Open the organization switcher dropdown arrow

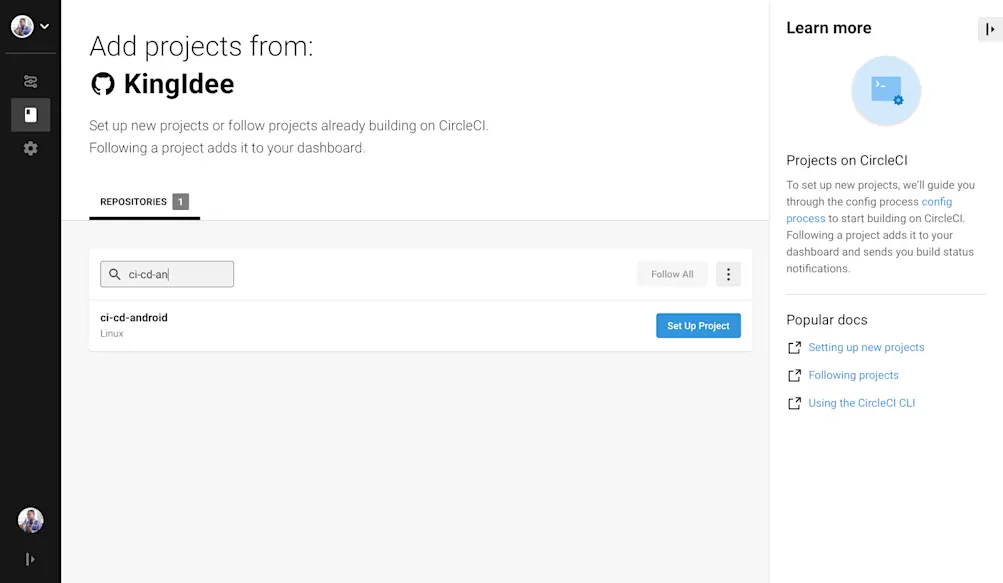tap(45, 26)
